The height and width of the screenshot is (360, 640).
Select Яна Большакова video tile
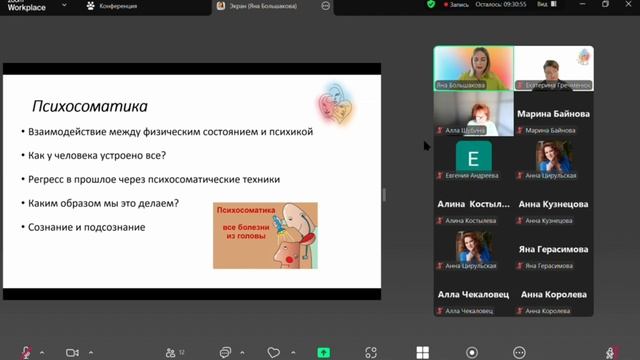(x=473, y=68)
